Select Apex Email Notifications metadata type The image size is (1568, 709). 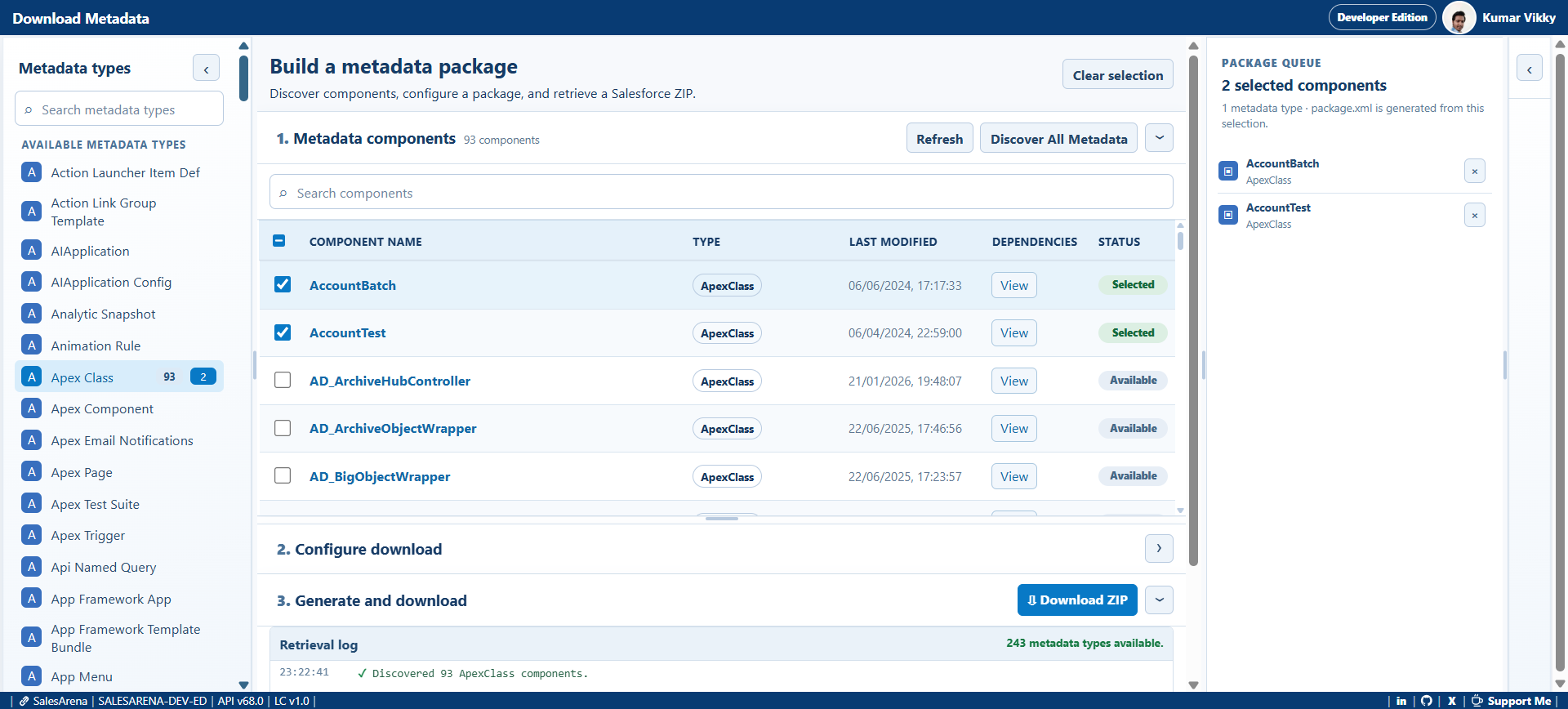click(x=119, y=440)
